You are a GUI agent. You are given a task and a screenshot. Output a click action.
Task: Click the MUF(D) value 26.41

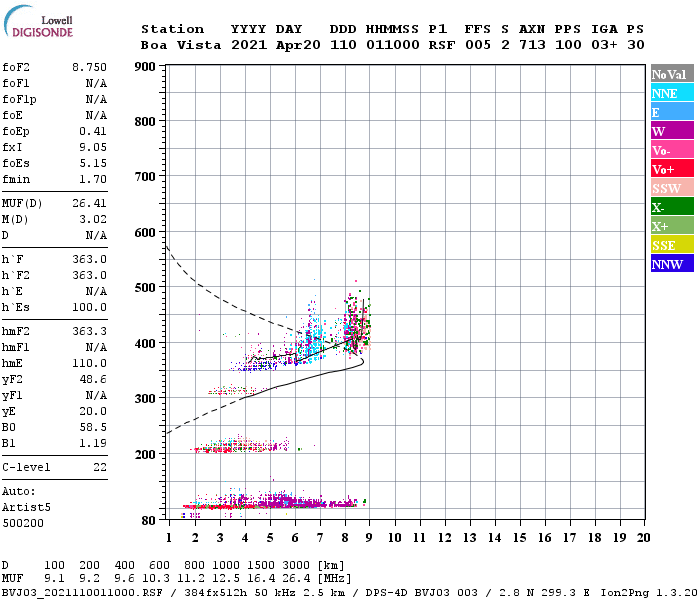click(89, 204)
